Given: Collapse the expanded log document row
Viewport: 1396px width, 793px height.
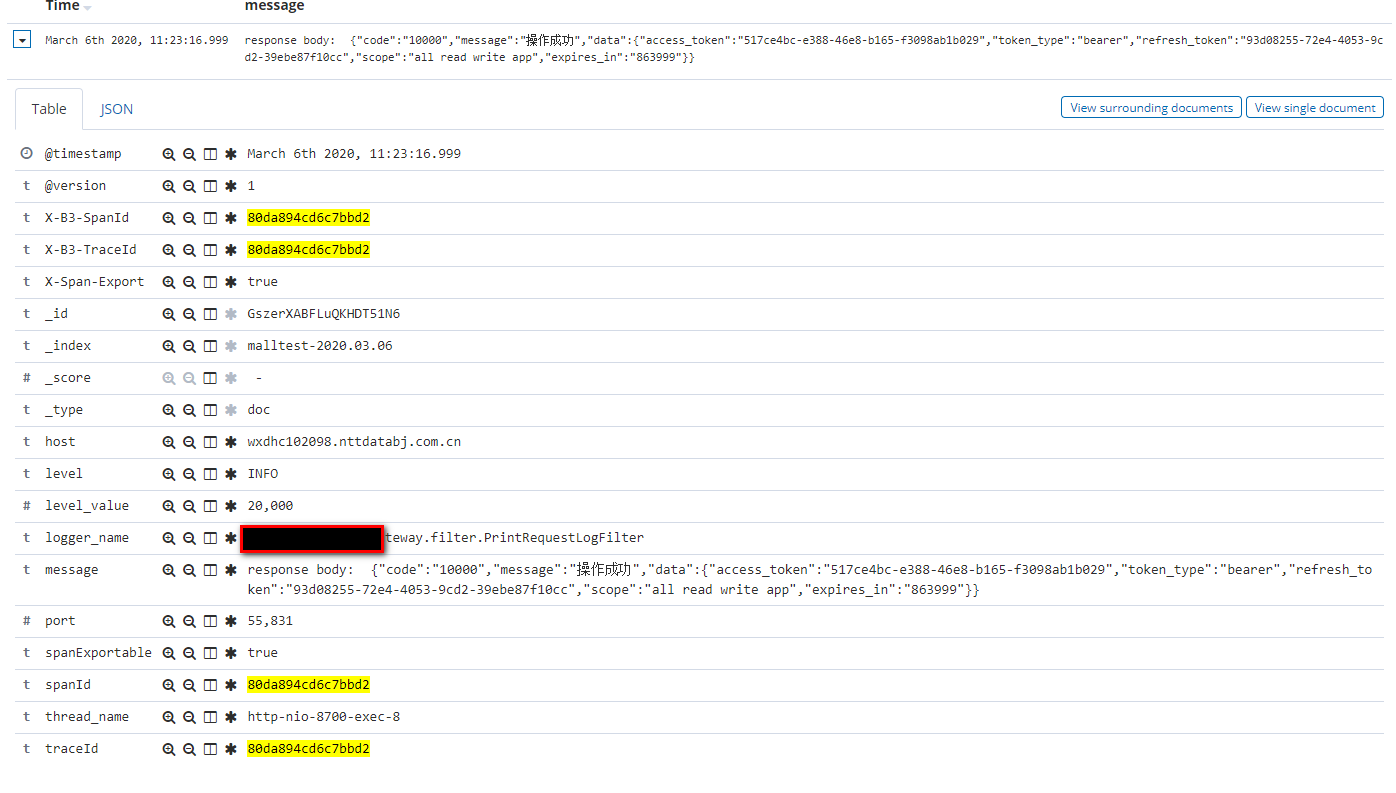Looking at the screenshot, I should 21,39.
